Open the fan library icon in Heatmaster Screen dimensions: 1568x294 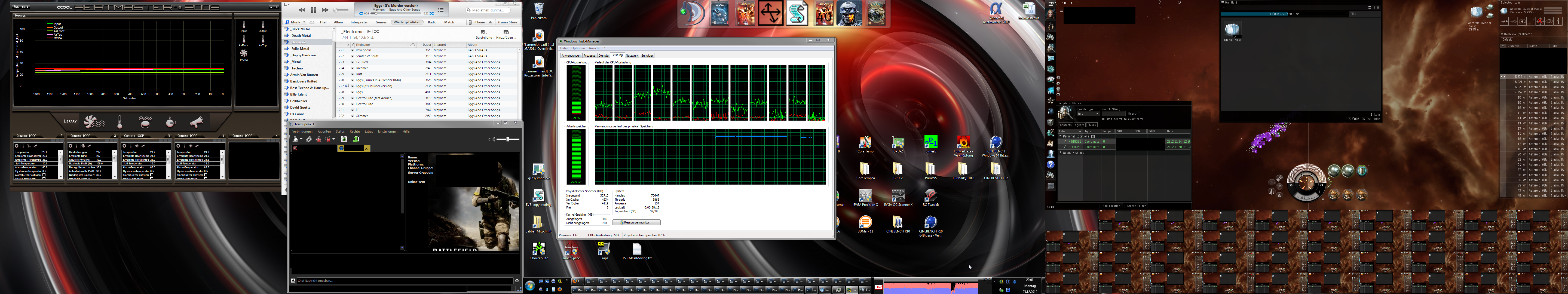click(94, 122)
